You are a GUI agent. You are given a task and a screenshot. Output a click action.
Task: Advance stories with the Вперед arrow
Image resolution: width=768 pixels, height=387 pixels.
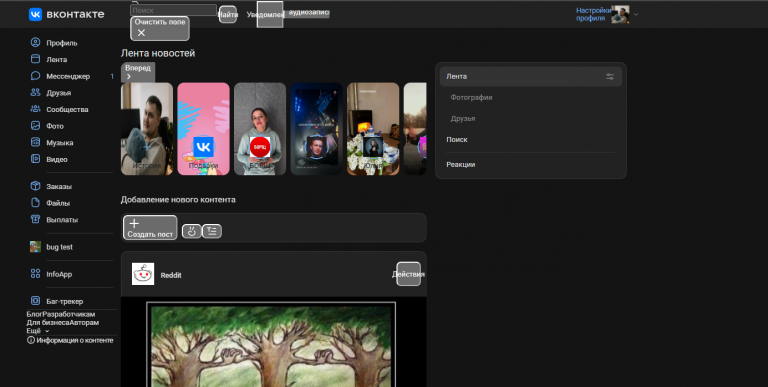tap(138, 72)
